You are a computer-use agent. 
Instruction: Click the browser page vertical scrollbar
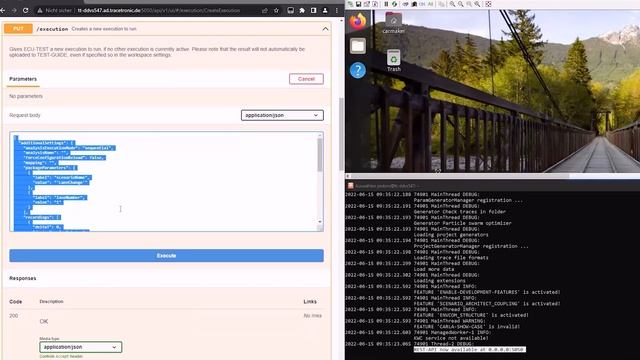click(341, 135)
